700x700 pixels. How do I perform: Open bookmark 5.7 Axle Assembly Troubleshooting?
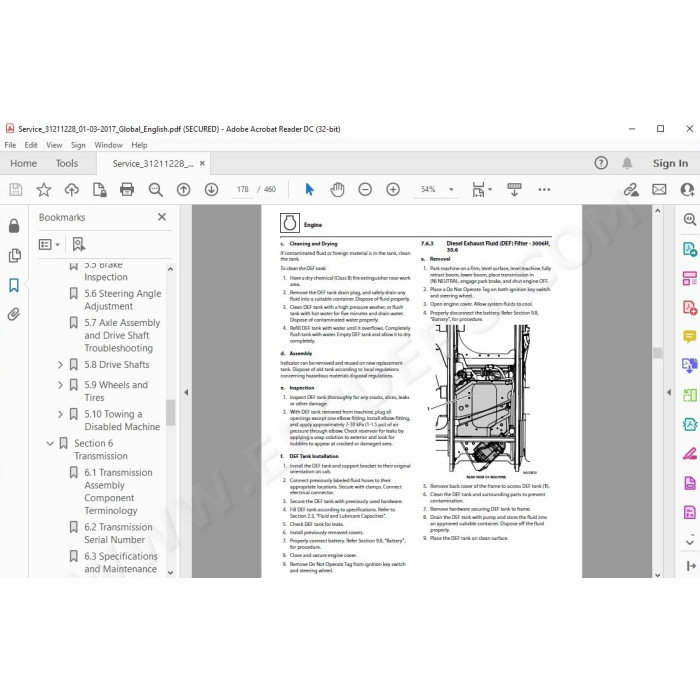tap(122, 335)
